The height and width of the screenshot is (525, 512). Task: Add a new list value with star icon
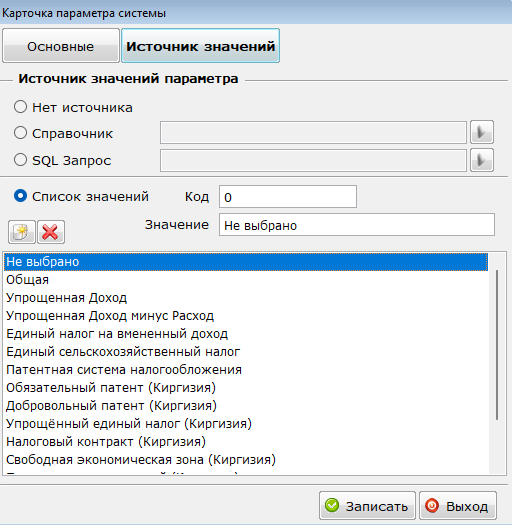coord(21,232)
